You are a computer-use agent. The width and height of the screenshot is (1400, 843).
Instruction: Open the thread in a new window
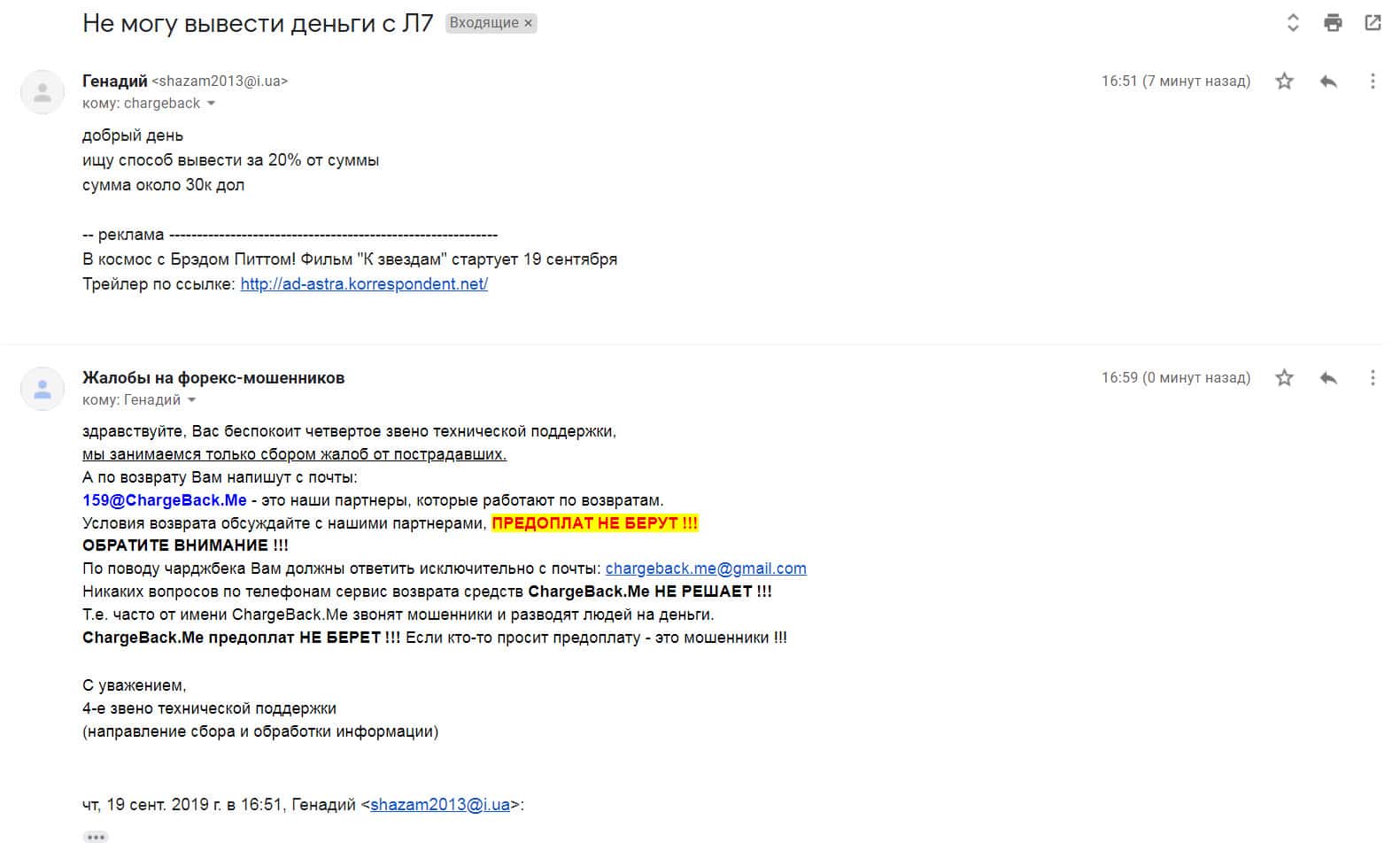click(1373, 23)
